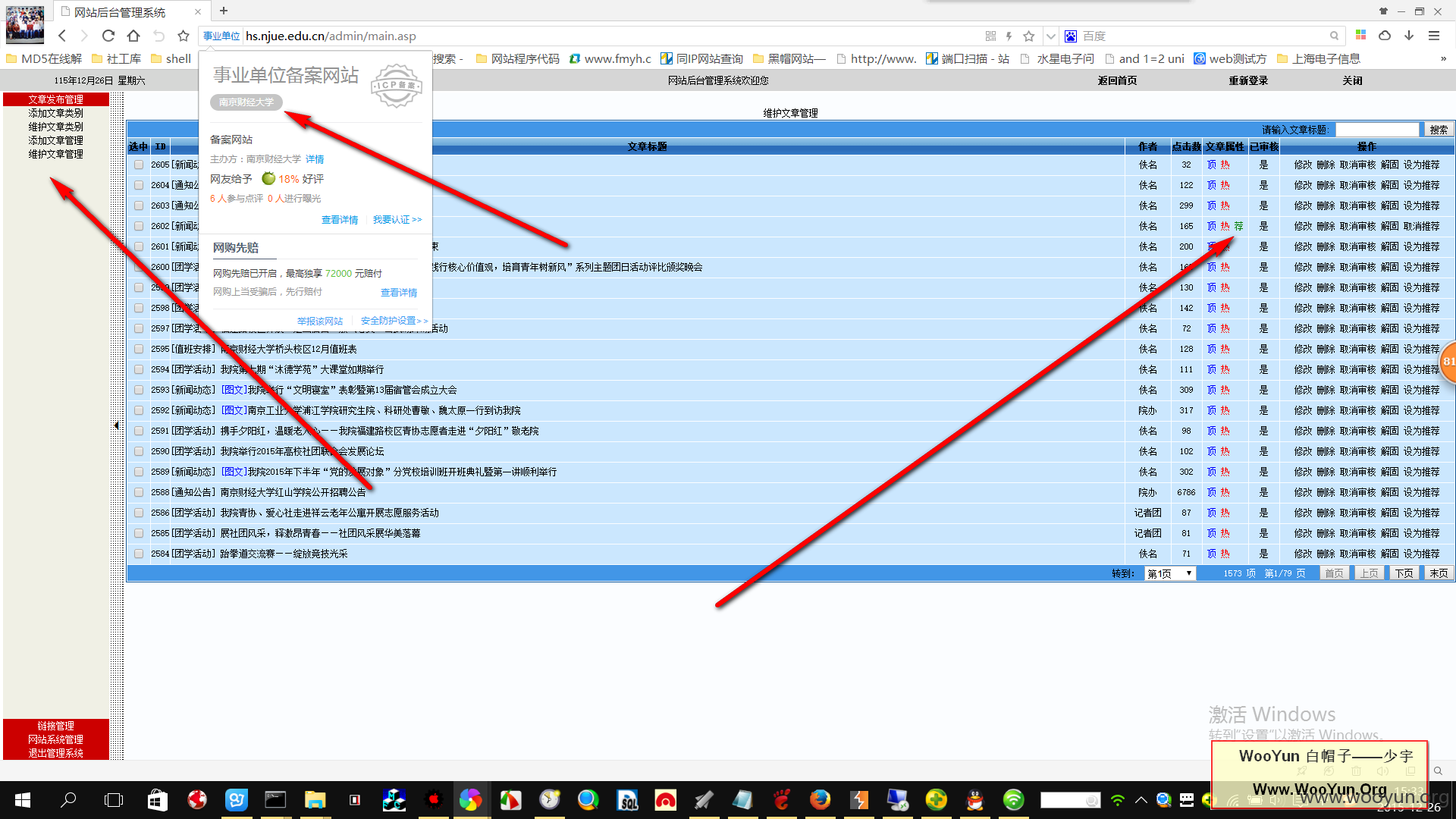This screenshot has height=819, width=1456.
Task: Open 文章发布管理 sidebar section
Action: pos(56,99)
